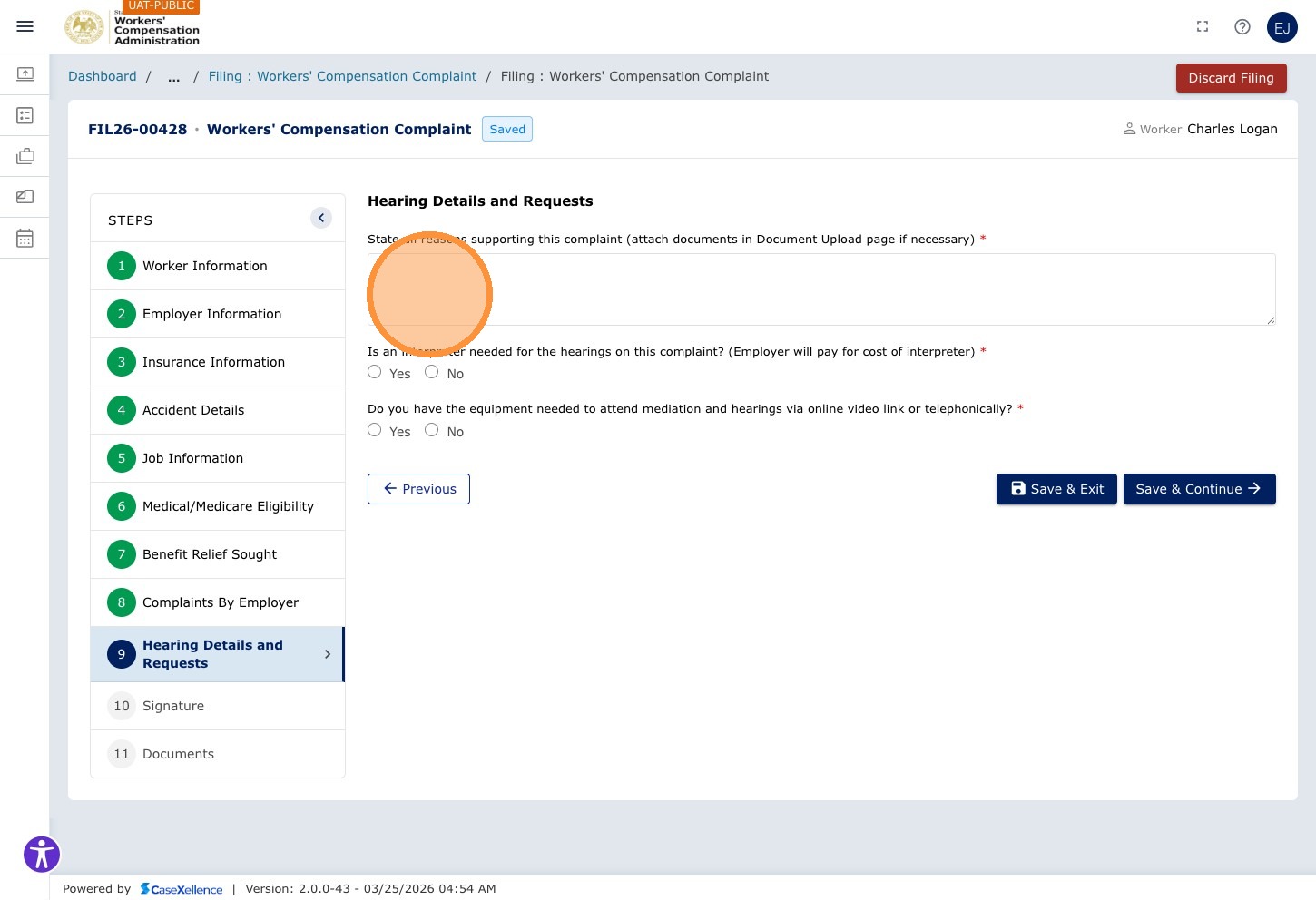Click the text area resize handle
The image size is (1316, 900).
click(1271, 320)
